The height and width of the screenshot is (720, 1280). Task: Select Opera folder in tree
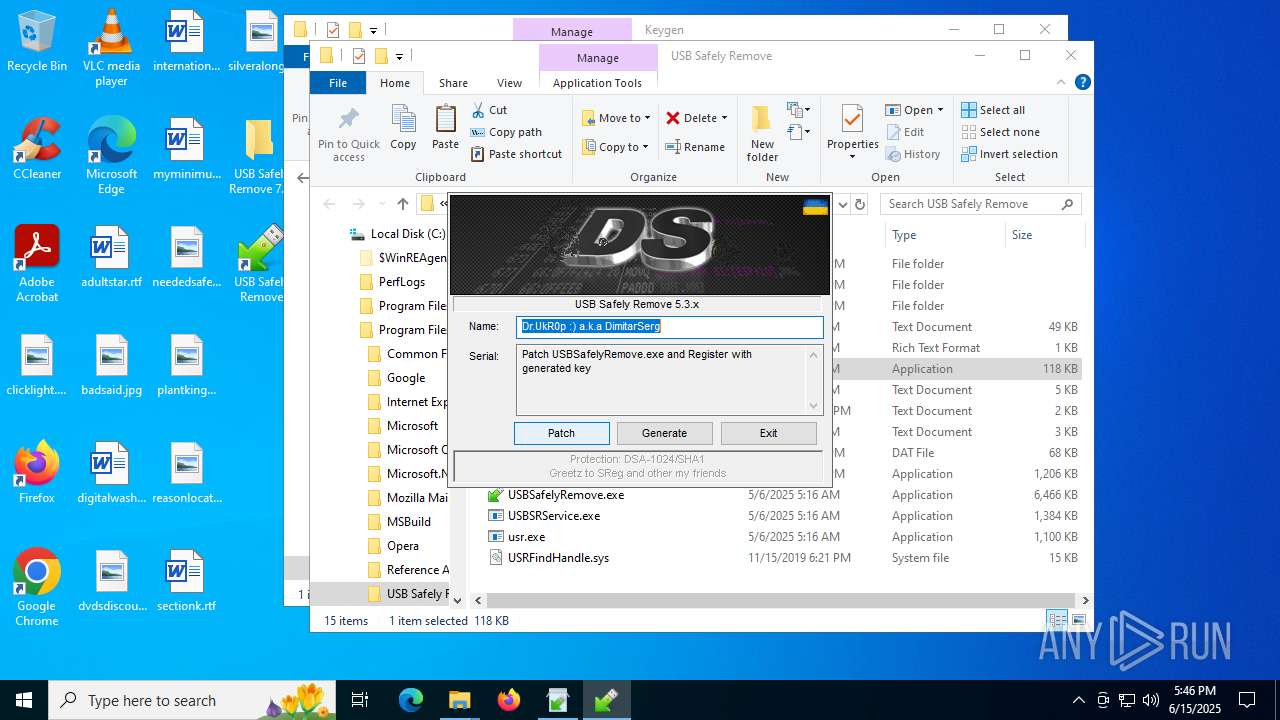pyautogui.click(x=403, y=546)
